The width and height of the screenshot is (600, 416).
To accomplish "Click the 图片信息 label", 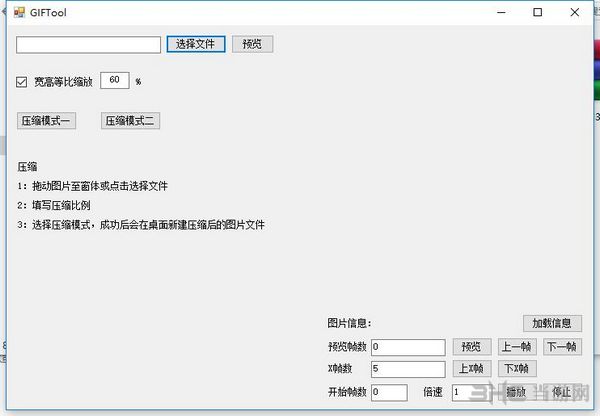I will point(349,323).
